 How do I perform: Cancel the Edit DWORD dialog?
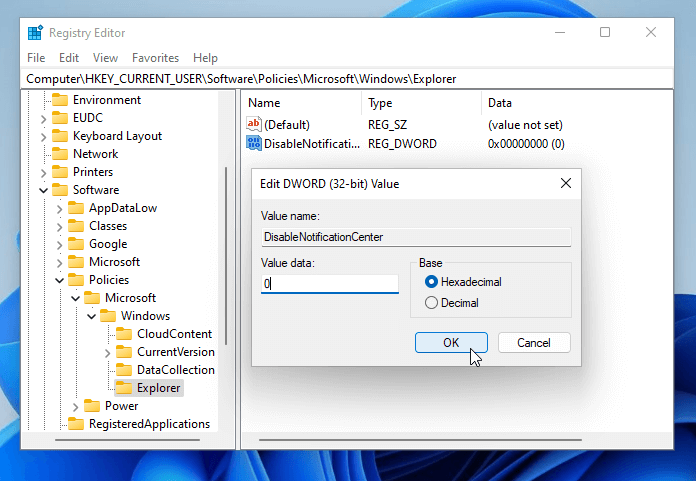tap(533, 342)
